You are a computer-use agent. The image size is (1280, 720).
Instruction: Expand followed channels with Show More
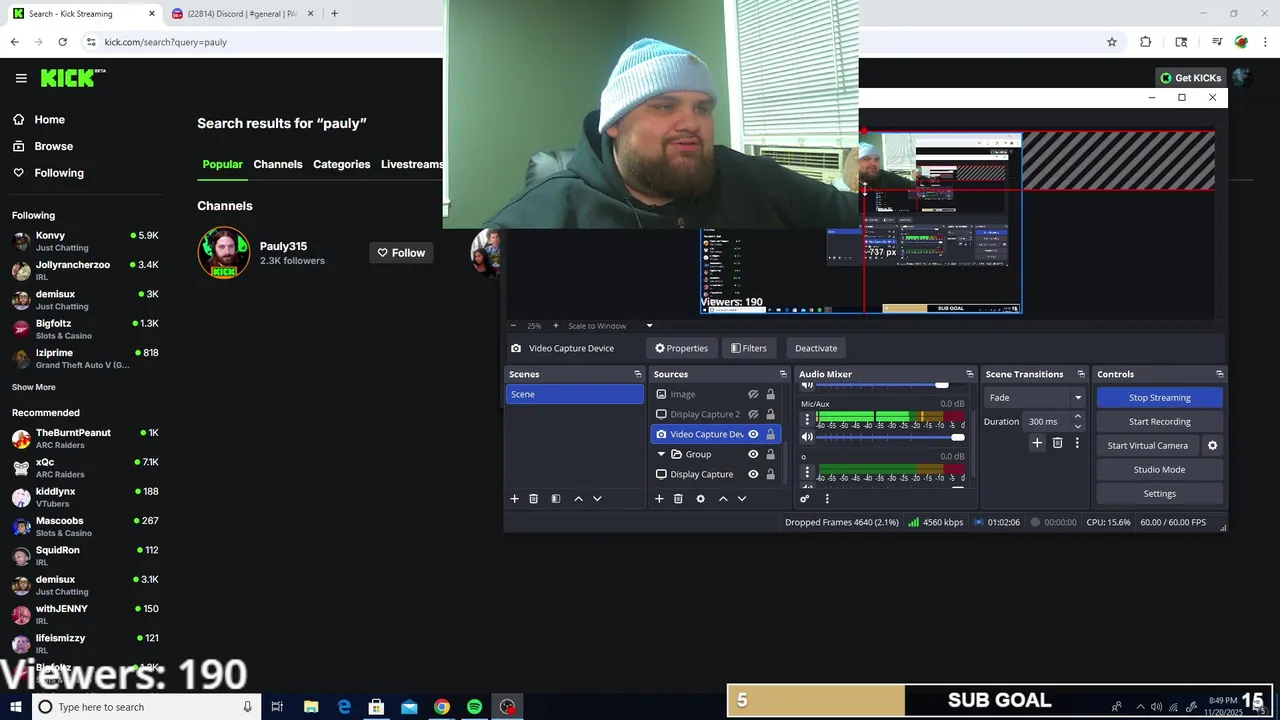34,387
